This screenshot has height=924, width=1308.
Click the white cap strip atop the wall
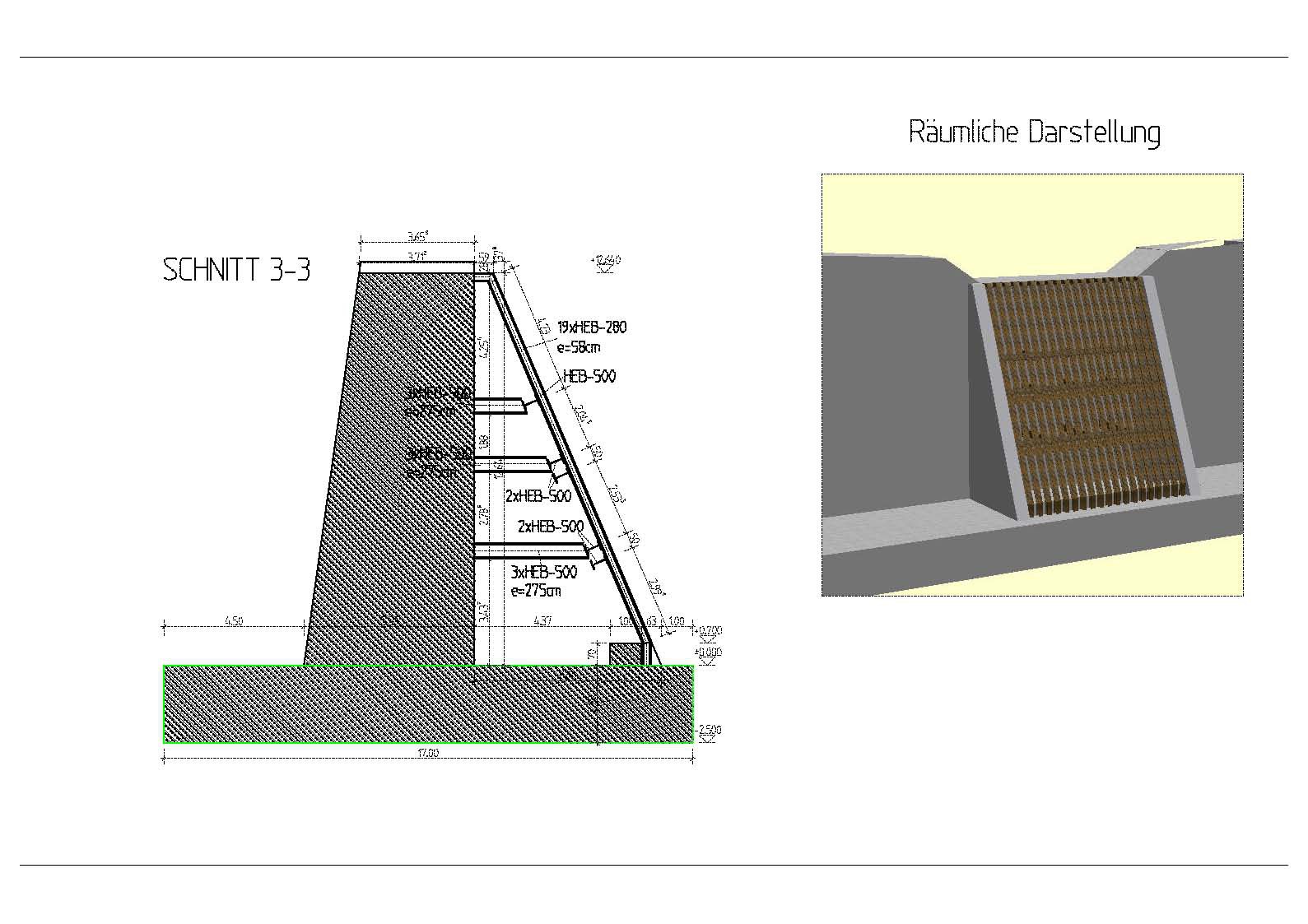417,267
